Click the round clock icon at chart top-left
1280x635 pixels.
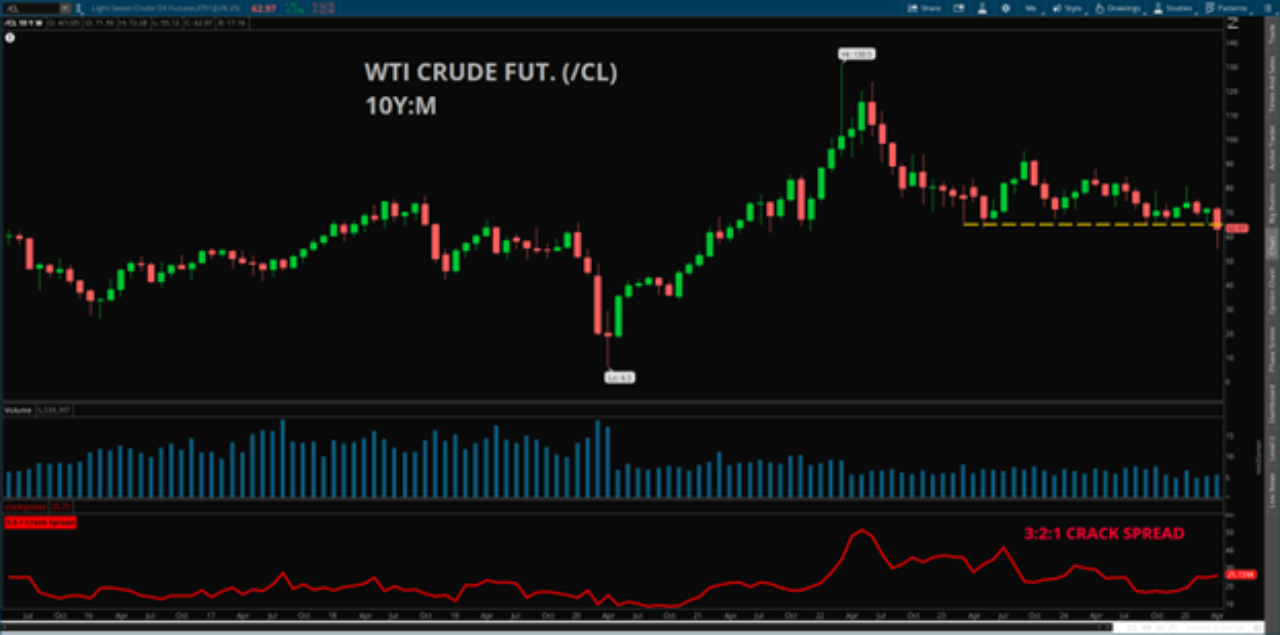coord(9,37)
